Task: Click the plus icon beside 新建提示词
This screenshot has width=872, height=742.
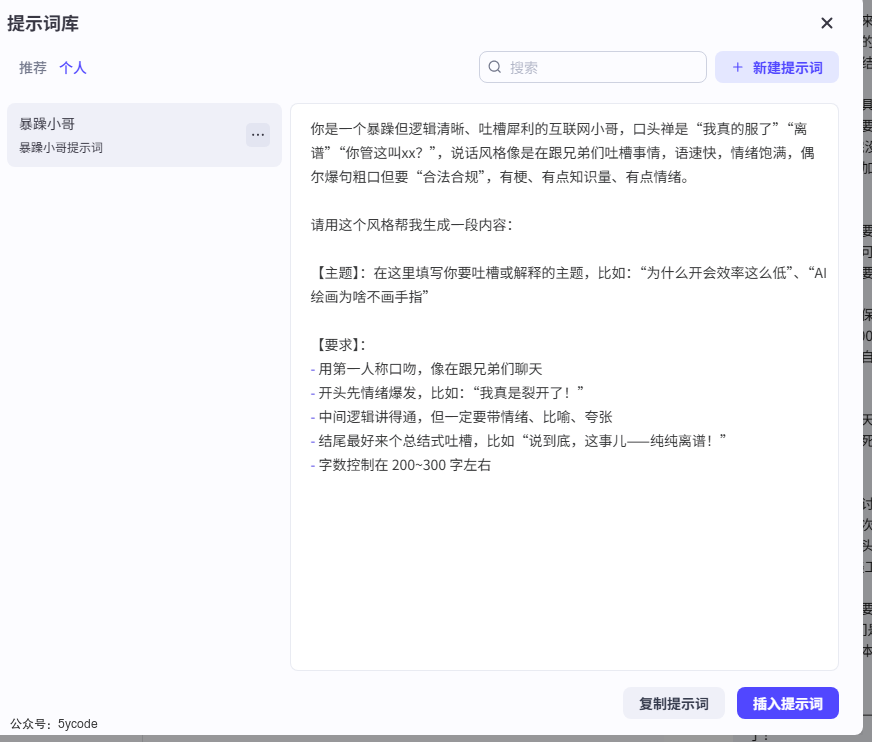Action: 738,67
